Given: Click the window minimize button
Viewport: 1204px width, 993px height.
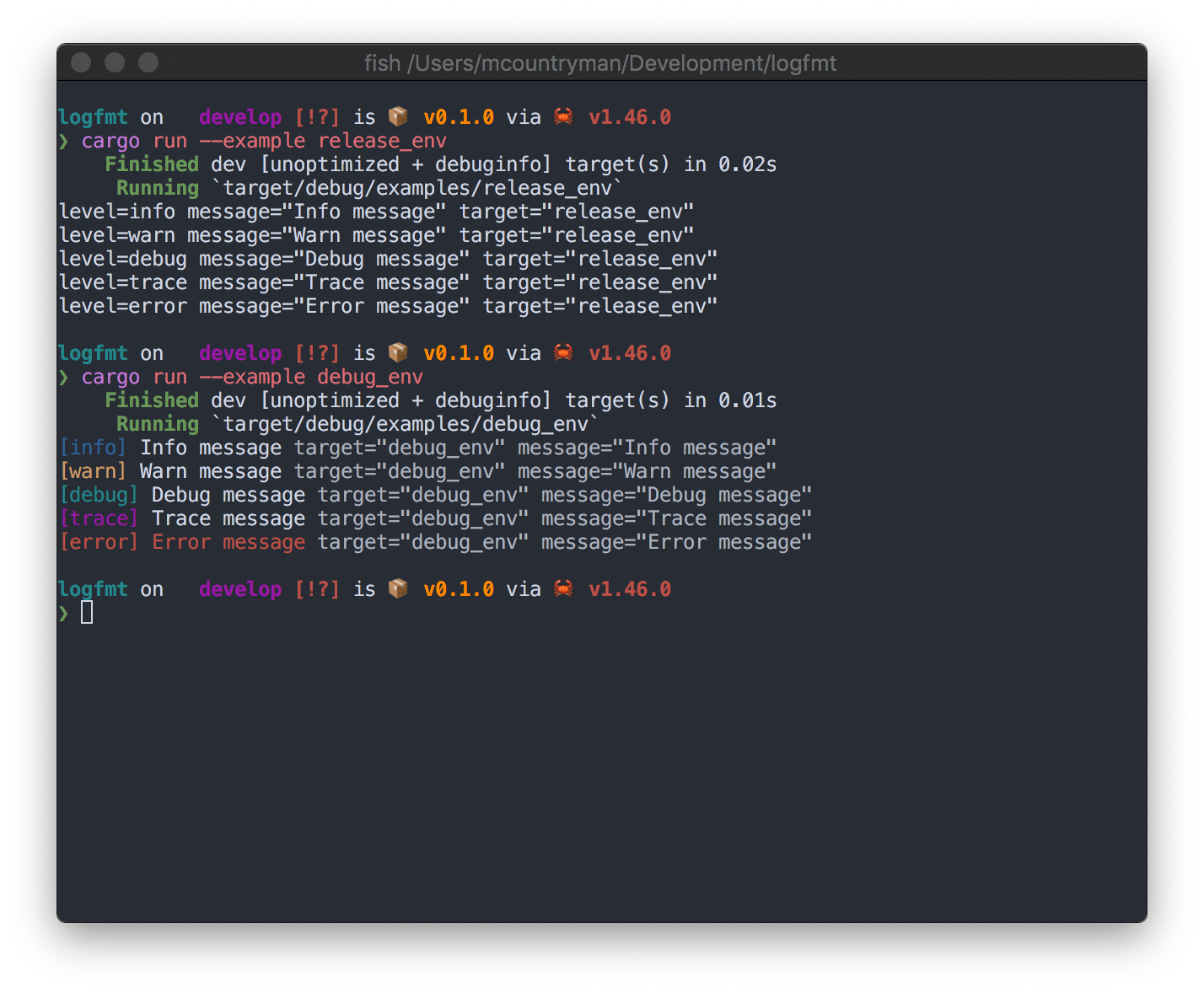Looking at the screenshot, I should 115,62.
